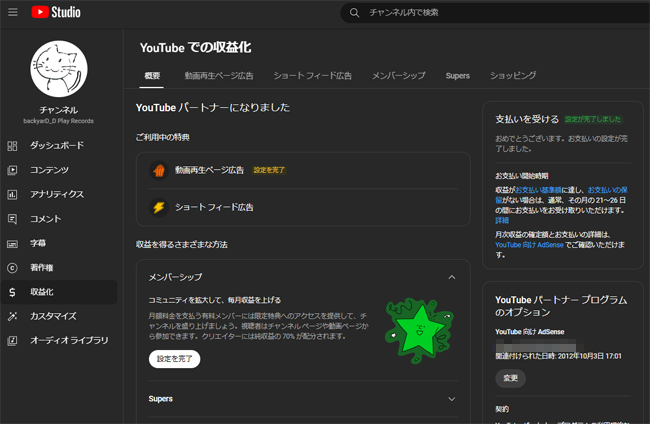Click the 著作権 copyright icon
This screenshot has height=424, width=650.
click(x=12, y=268)
